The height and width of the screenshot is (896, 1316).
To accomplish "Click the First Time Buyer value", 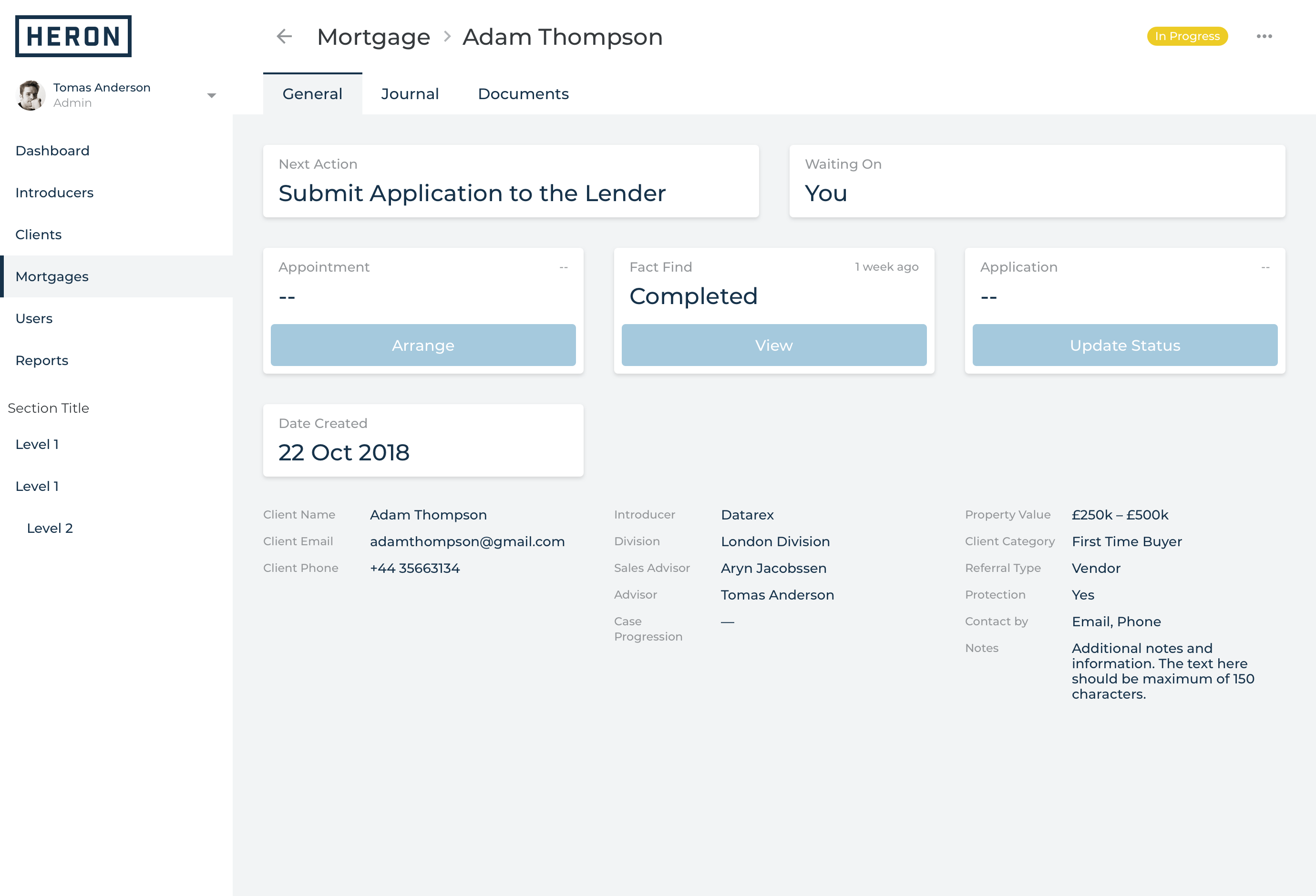I will (1127, 542).
